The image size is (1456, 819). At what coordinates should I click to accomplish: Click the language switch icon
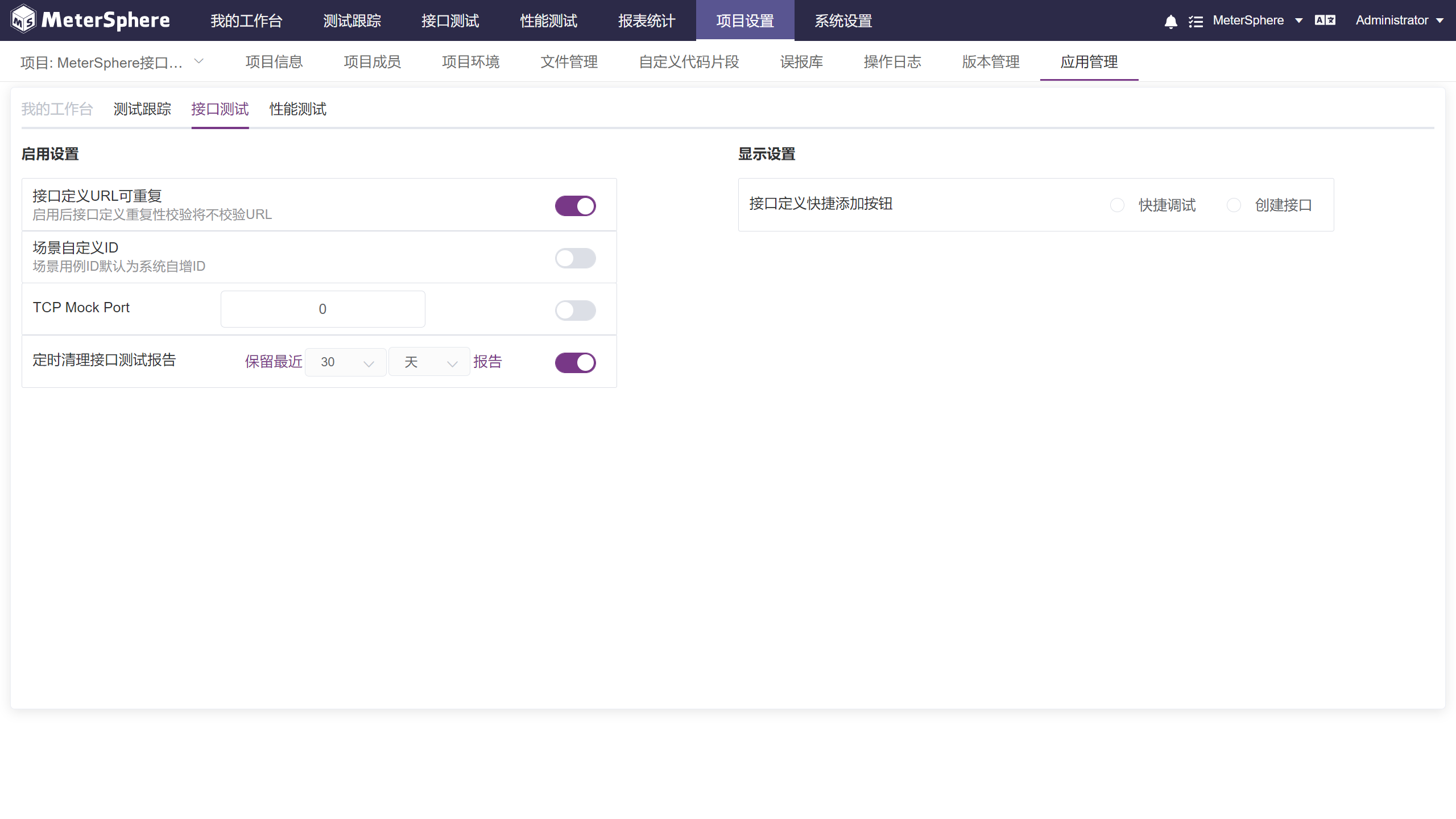point(1325,20)
